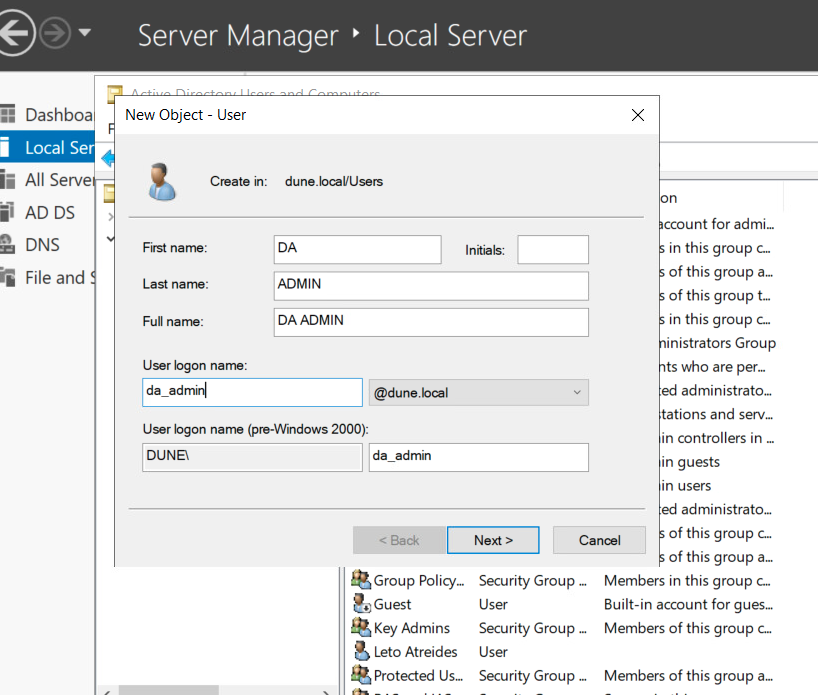Click into the First name field
Image resolution: width=818 pixels, height=695 pixels.
coord(357,249)
